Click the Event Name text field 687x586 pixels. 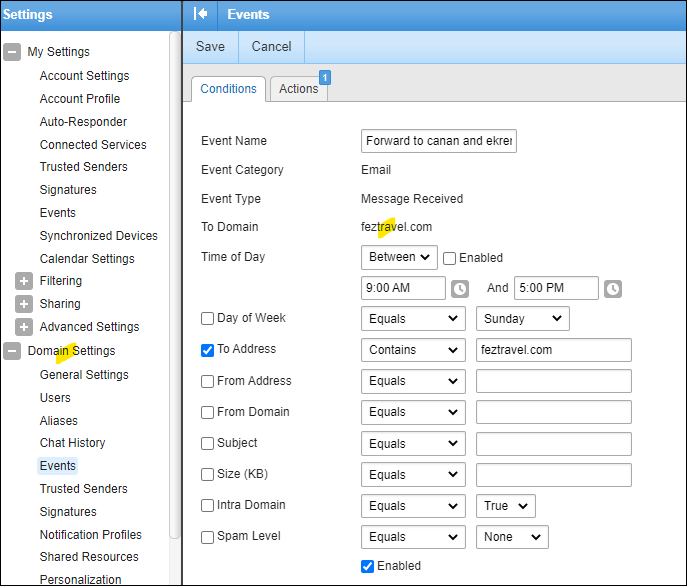point(439,142)
